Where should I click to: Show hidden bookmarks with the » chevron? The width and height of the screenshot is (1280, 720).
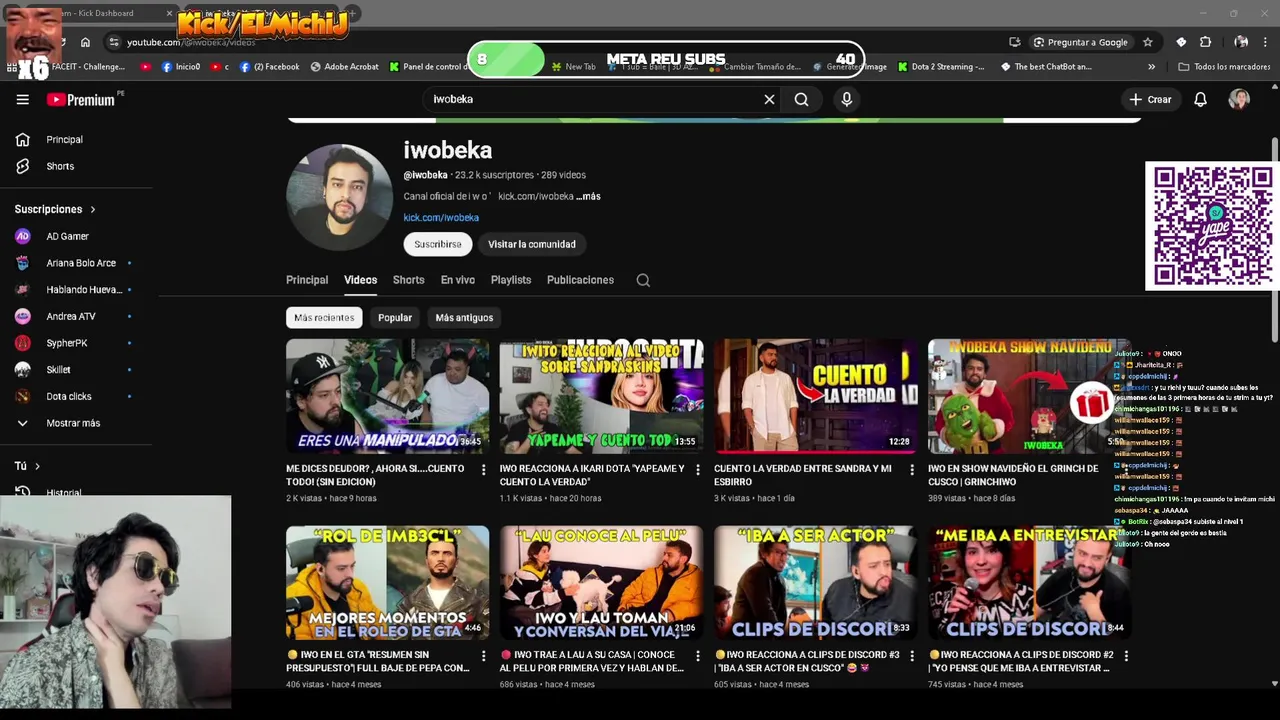coord(1151,67)
